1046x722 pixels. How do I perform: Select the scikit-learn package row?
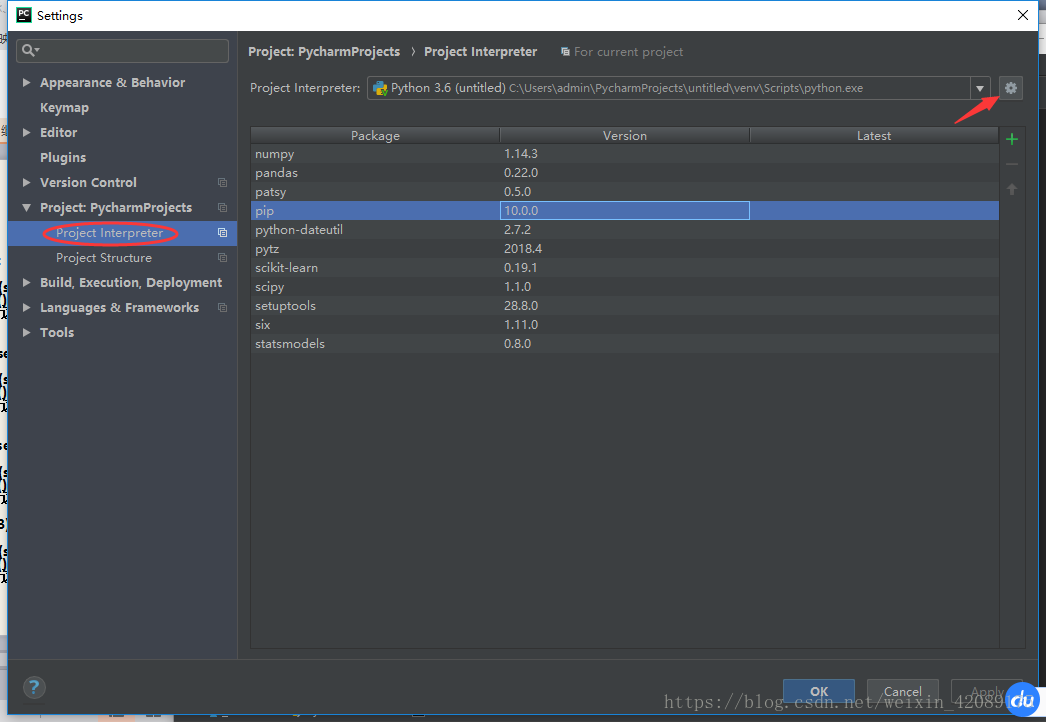coord(624,268)
